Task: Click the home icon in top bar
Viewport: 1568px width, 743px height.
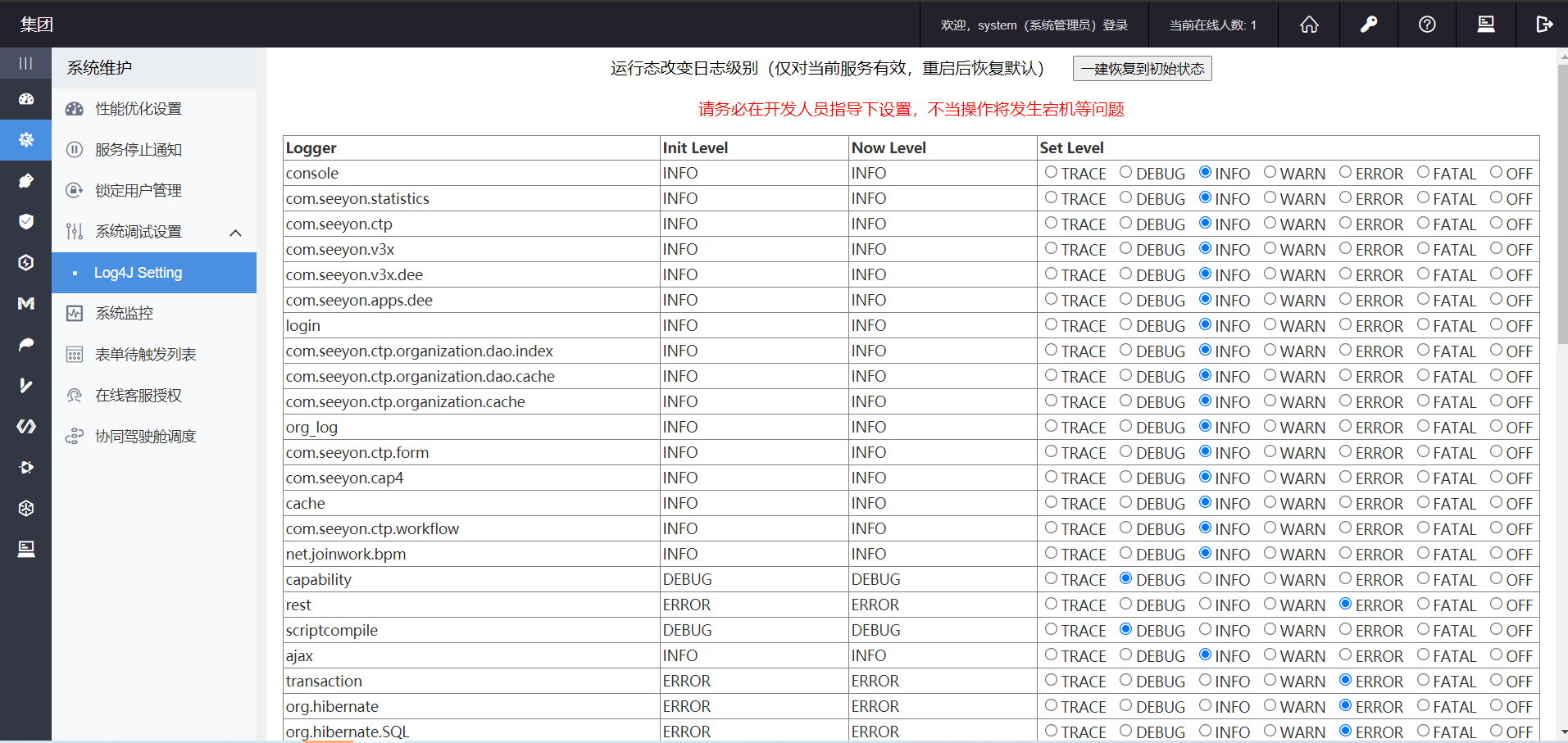Action: 1309,25
